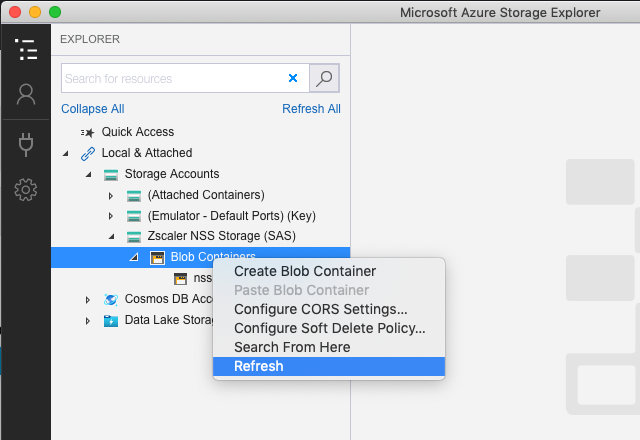Open the Explorer view in the sidebar

point(26,49)
